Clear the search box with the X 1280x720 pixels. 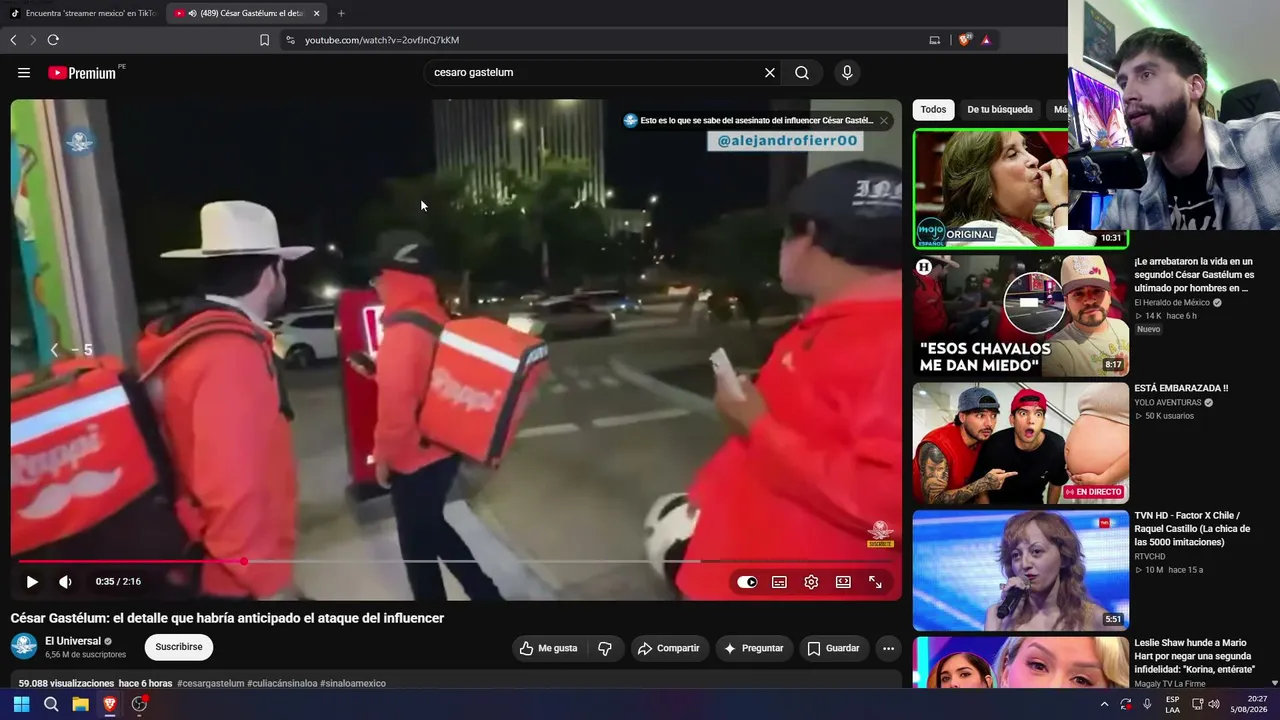point(770,73)
